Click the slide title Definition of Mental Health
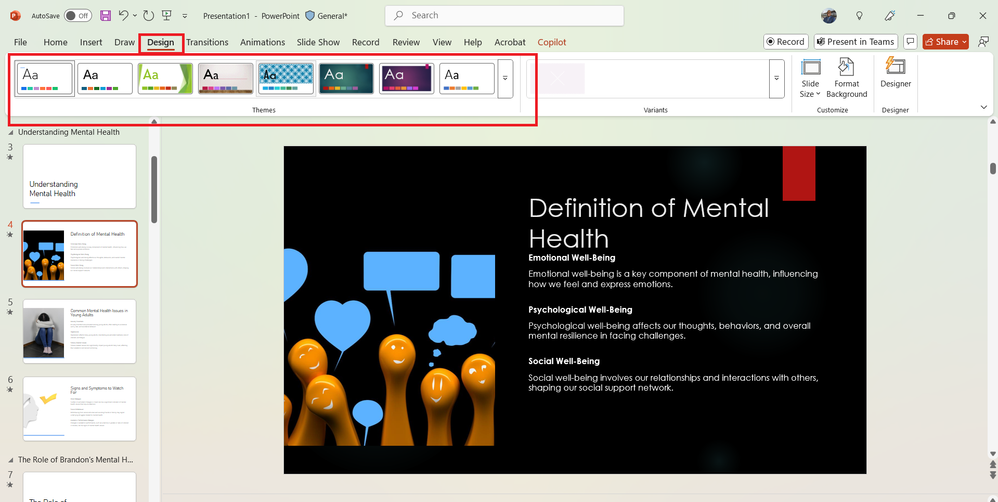The width and height of the screenshot is (998, 502). pos(649,223)
